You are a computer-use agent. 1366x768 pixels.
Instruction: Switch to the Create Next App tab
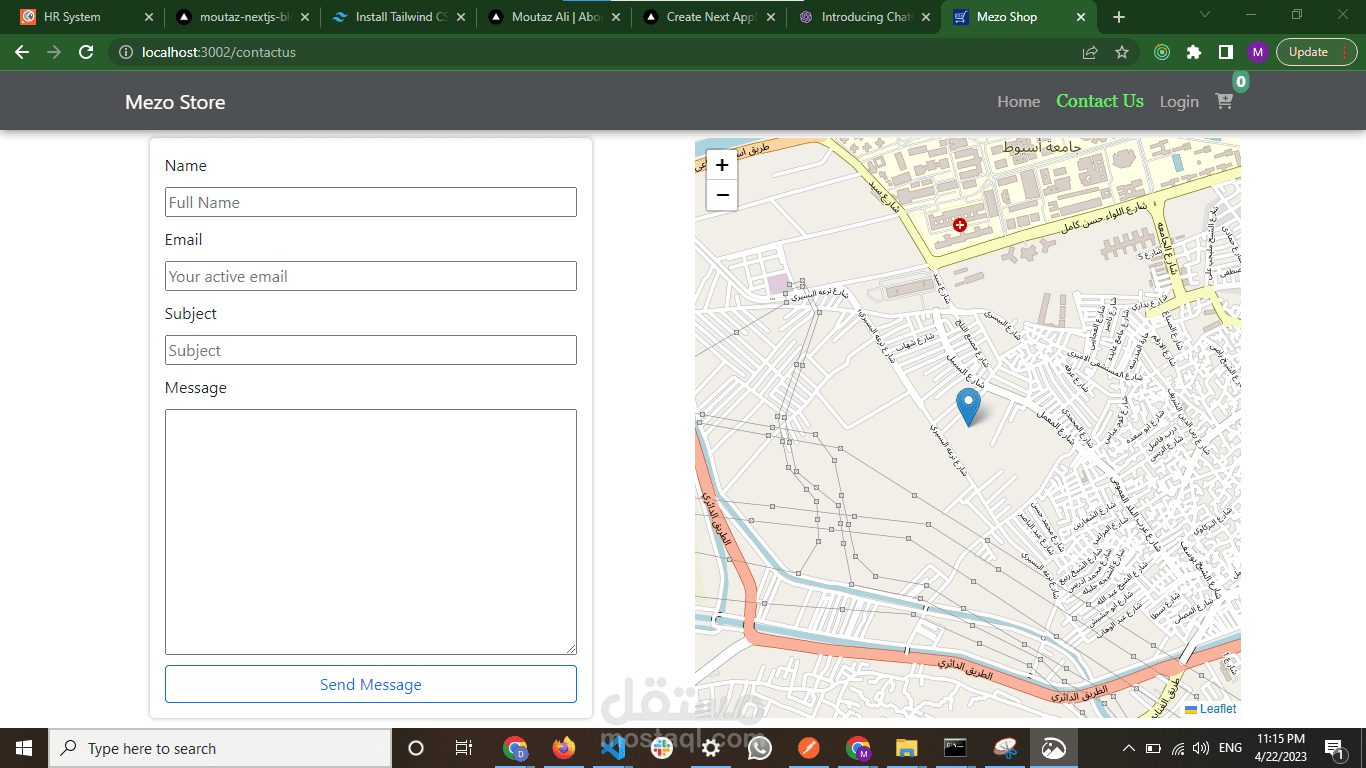pyautogui.click(x=712, y=17)
